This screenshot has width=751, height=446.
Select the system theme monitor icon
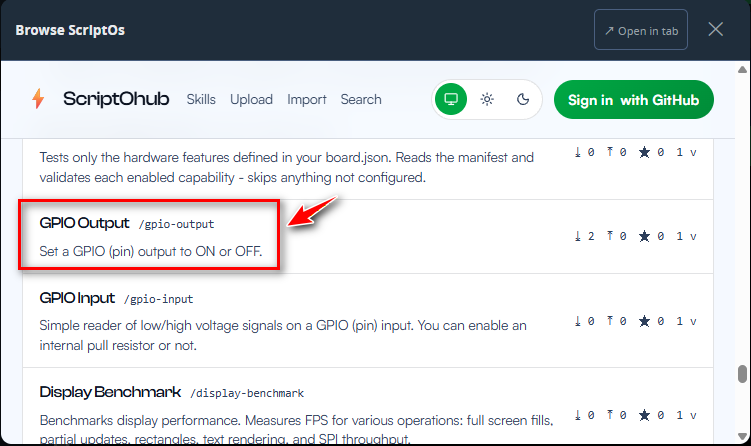click(451, 99)
